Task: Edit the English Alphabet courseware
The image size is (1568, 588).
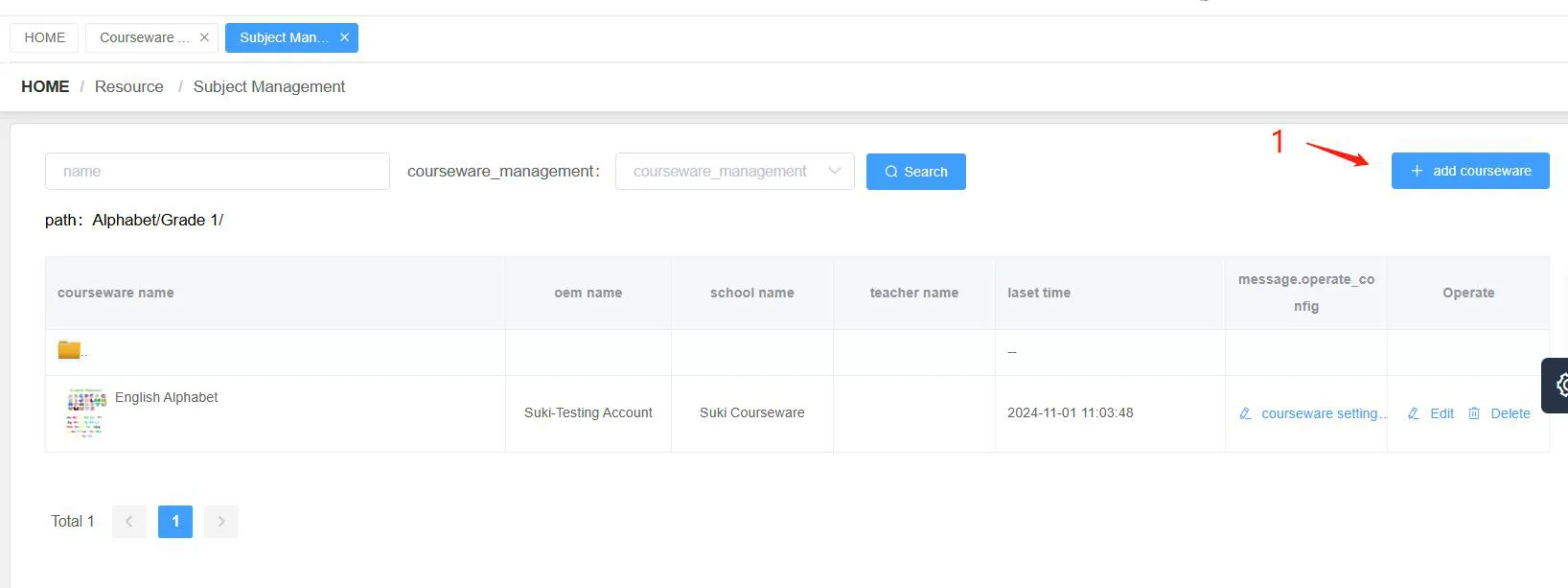Action: point(1431,413)
